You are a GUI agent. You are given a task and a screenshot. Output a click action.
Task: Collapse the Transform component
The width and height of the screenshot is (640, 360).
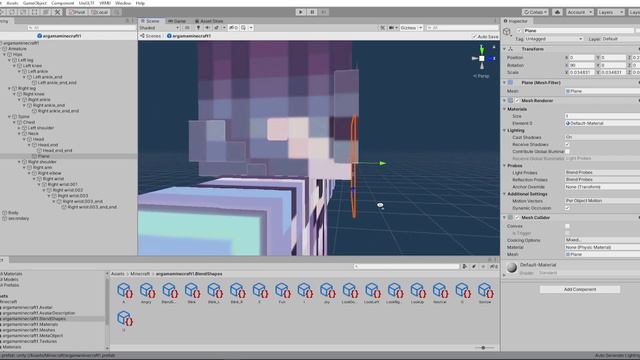504,49
